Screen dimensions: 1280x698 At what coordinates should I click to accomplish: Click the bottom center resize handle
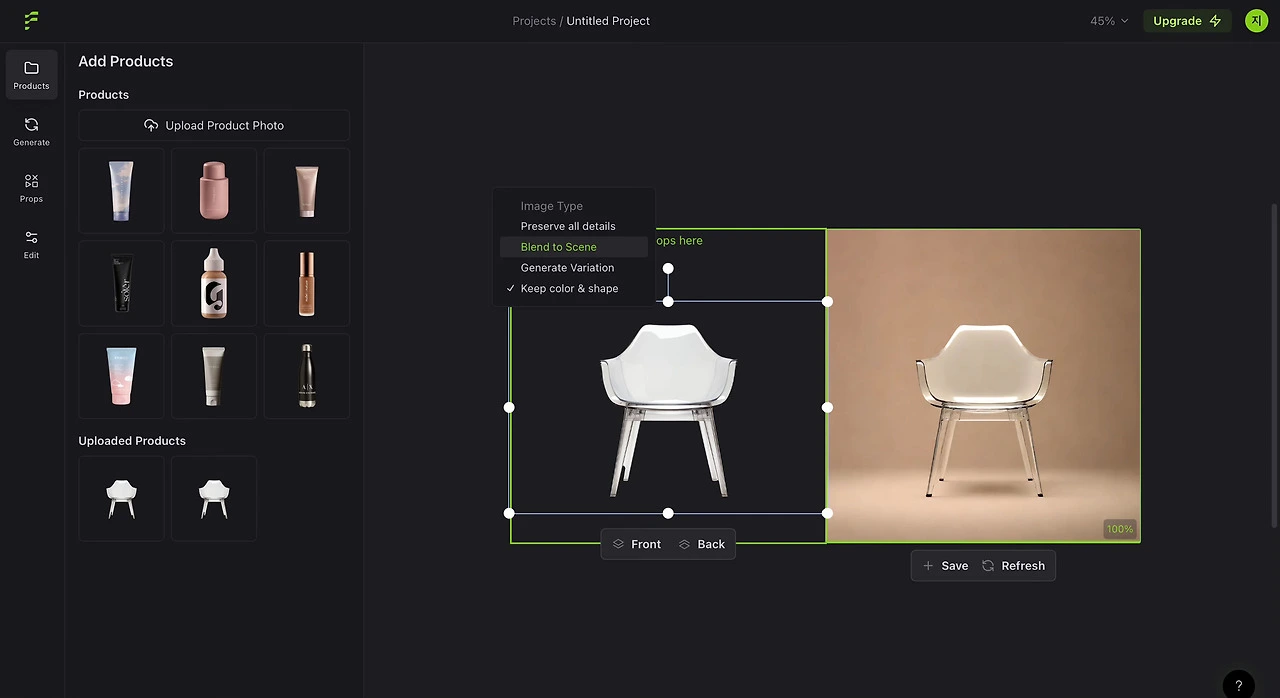tap(668, 513)
